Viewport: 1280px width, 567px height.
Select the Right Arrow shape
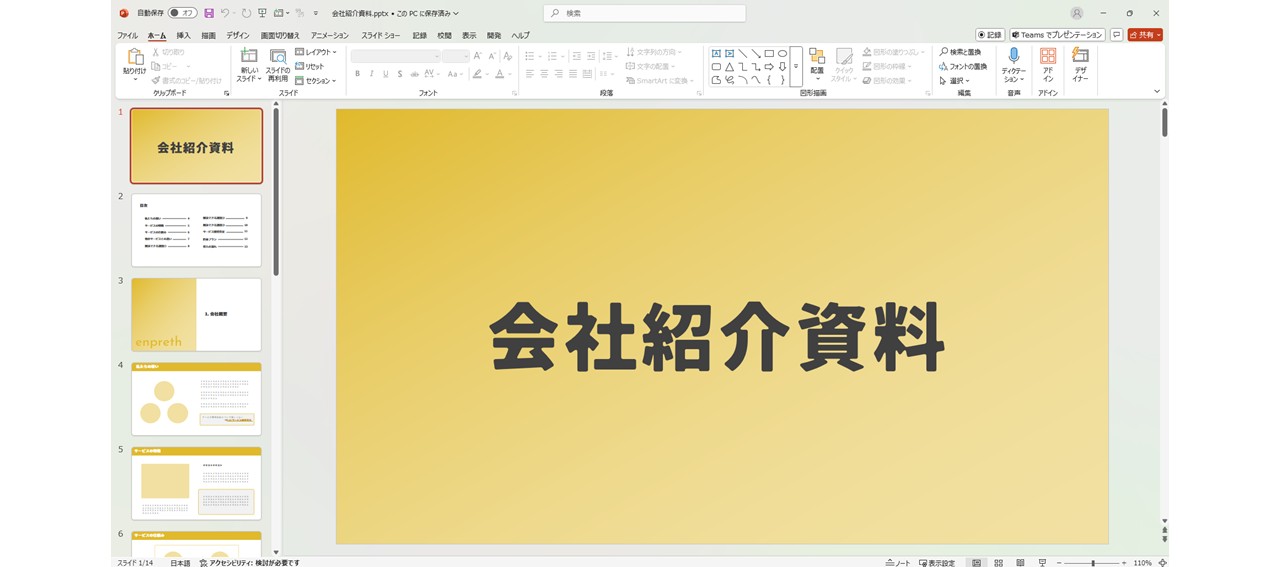tap(768, 67)
